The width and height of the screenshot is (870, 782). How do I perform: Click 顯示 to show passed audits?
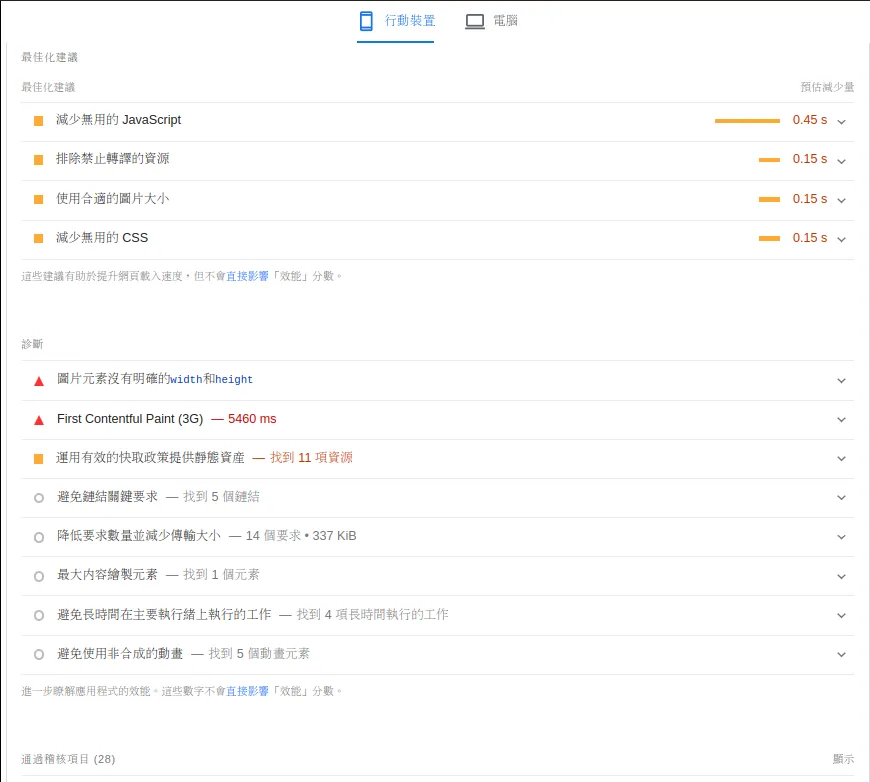[x=843, y=759]
